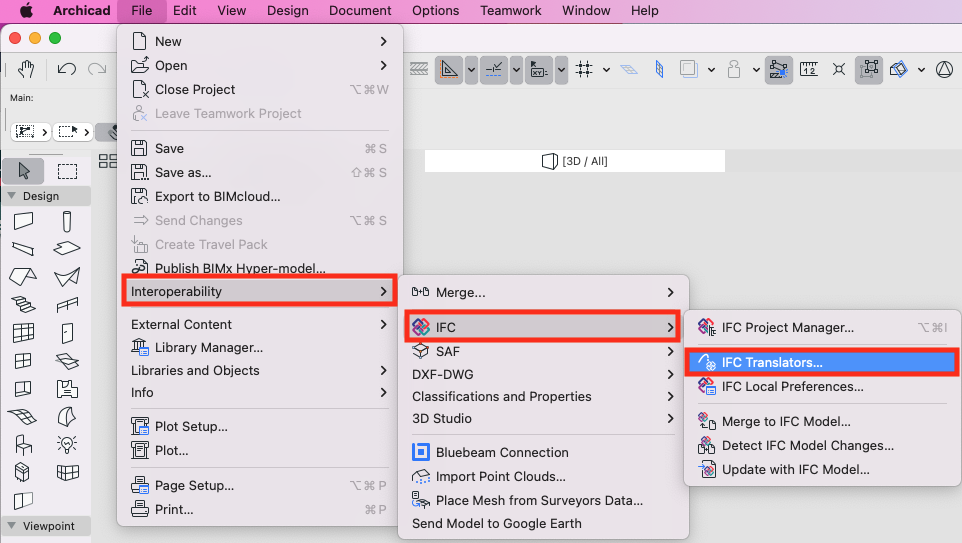The image size is (962, 543).
Task: Click the Undo arrow icon
Action: pyautogui.click(x=66, y=69)
